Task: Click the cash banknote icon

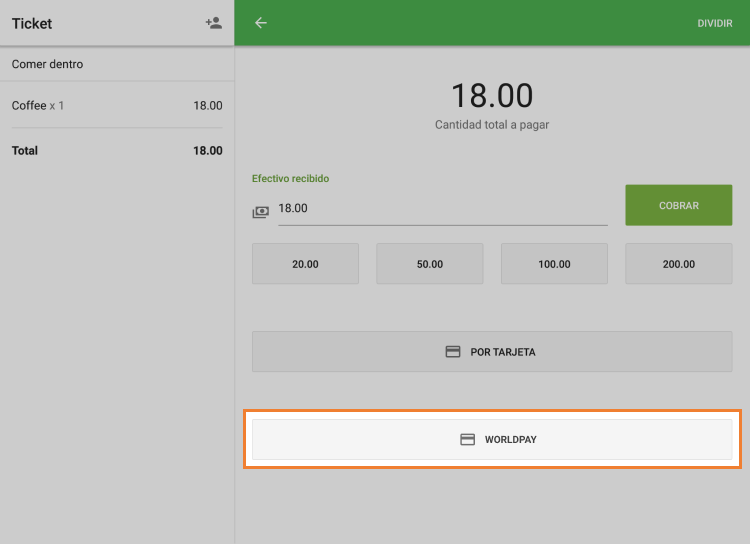Action: [261, 211]
